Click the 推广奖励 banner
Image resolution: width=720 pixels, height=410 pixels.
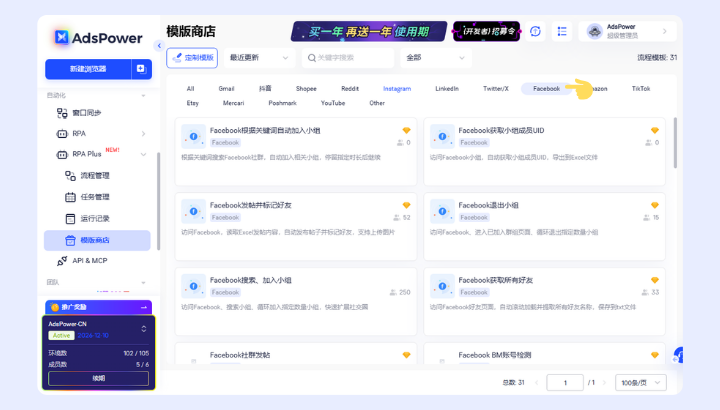coord(98,307)
